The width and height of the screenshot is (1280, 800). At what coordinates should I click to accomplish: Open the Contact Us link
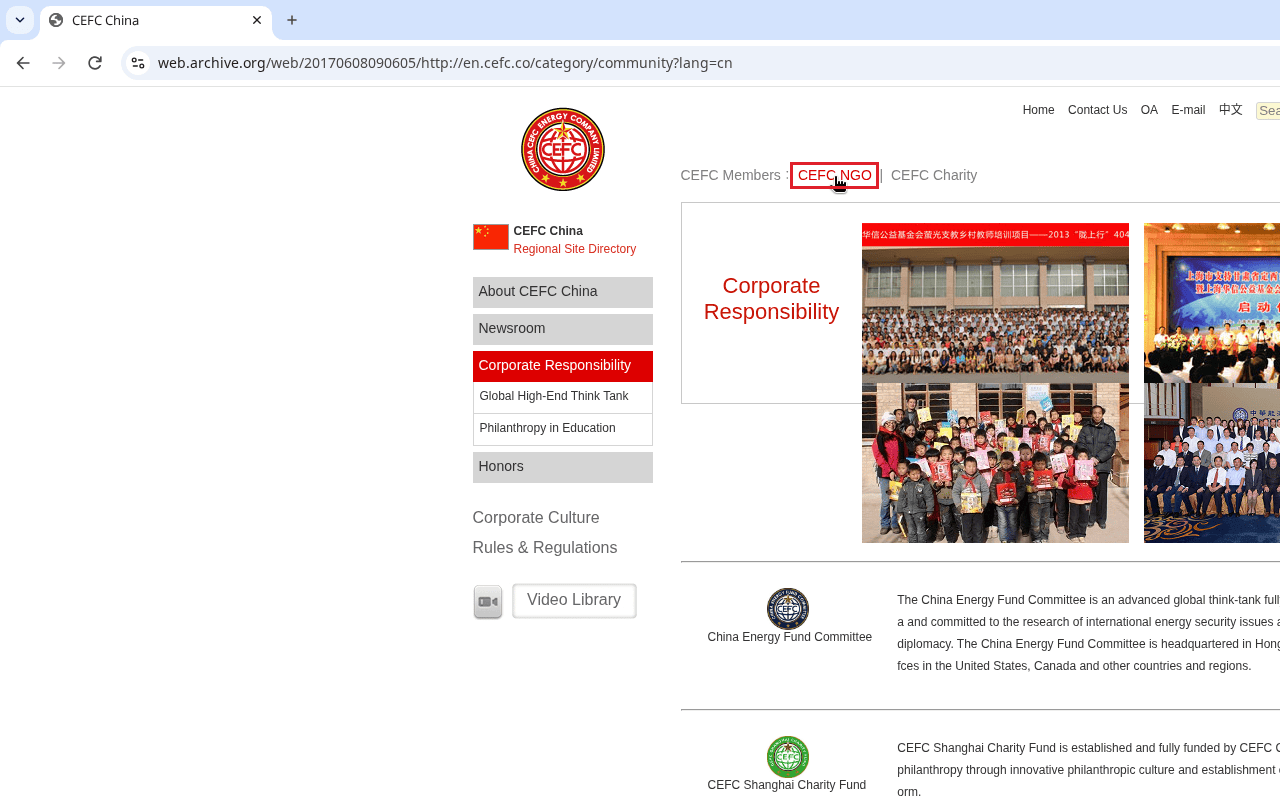[1097, 110]
